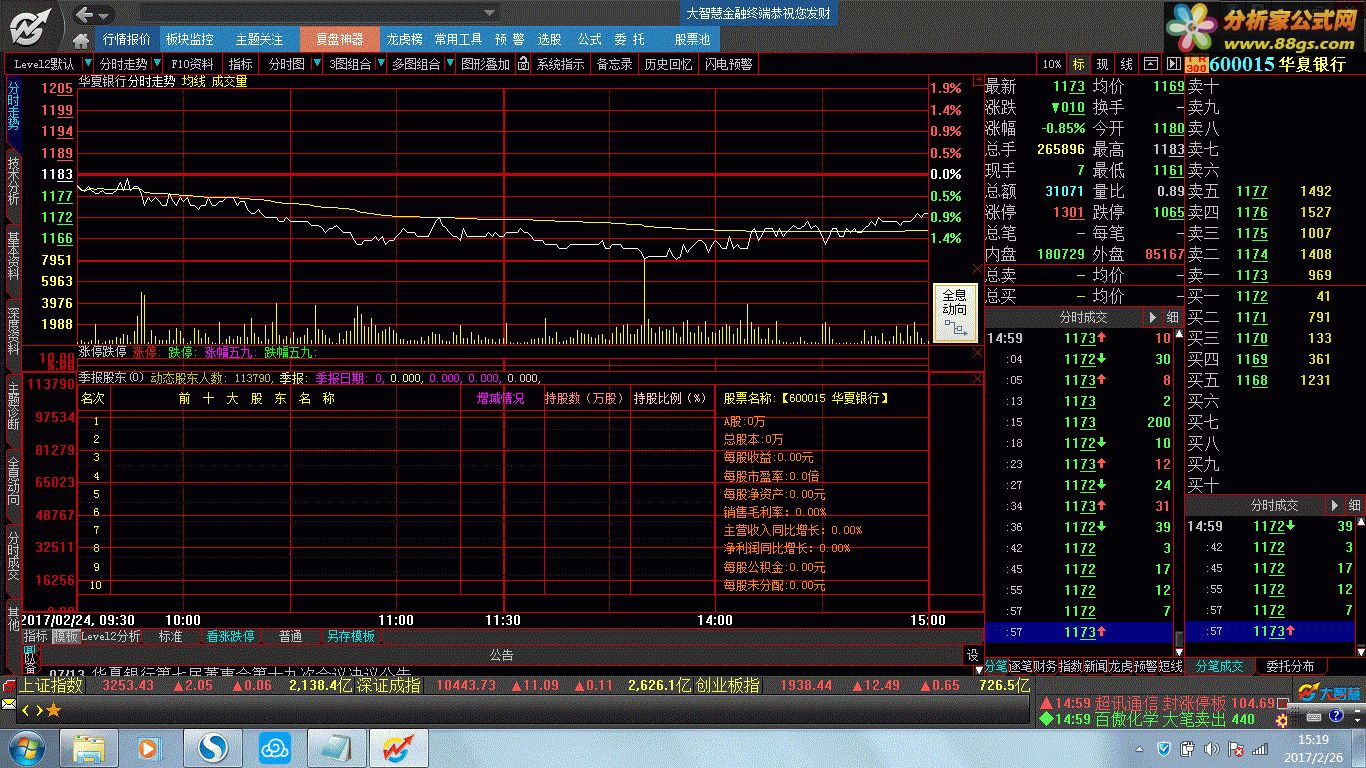
Task: Select the Level2分析 bottom tab
Action: coord(110,636)
